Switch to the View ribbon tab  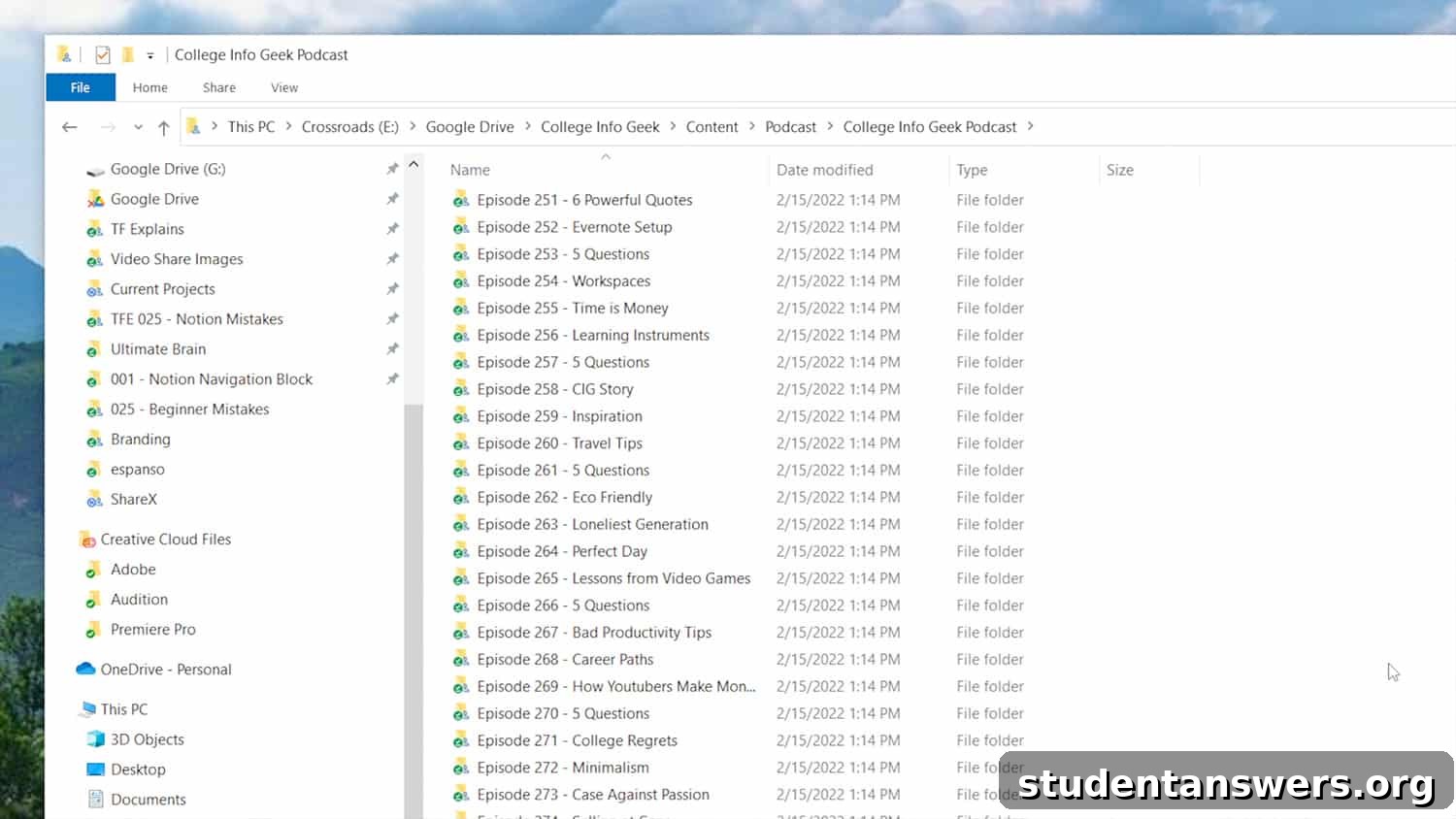pyautogui.click(x=284, y=87)
